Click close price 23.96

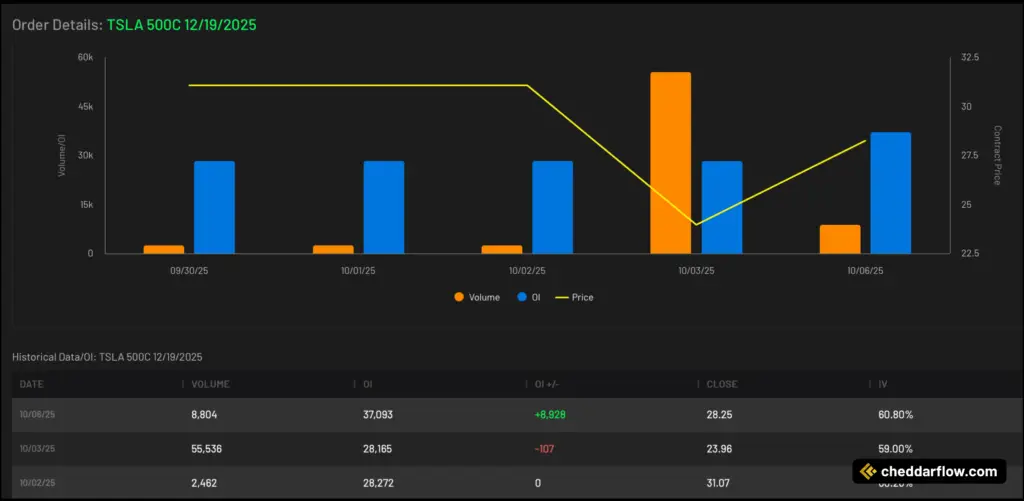click(x=718, y=449)
